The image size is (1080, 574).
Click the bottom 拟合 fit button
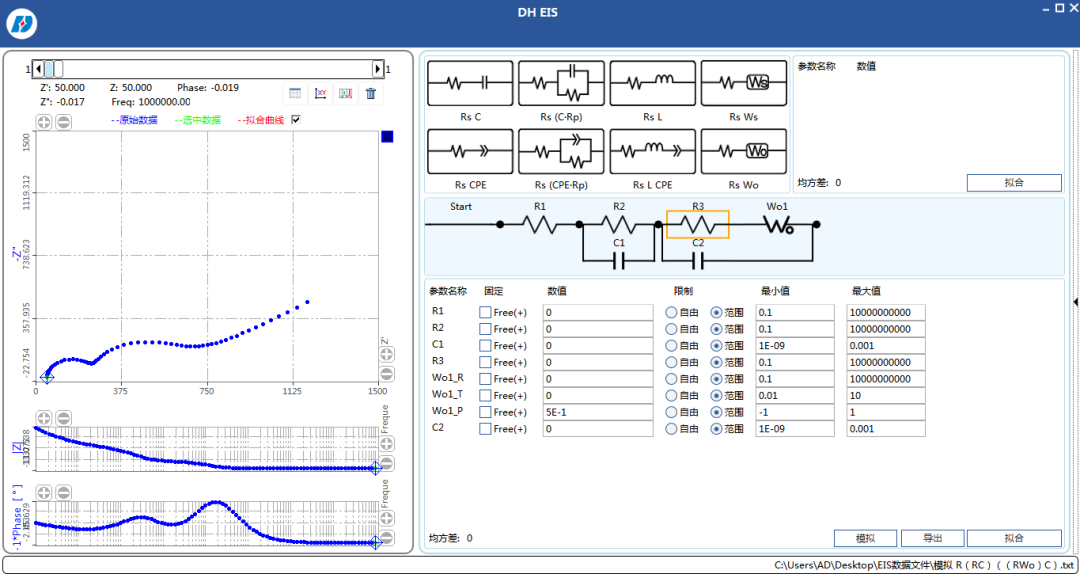click(1014, 538)
